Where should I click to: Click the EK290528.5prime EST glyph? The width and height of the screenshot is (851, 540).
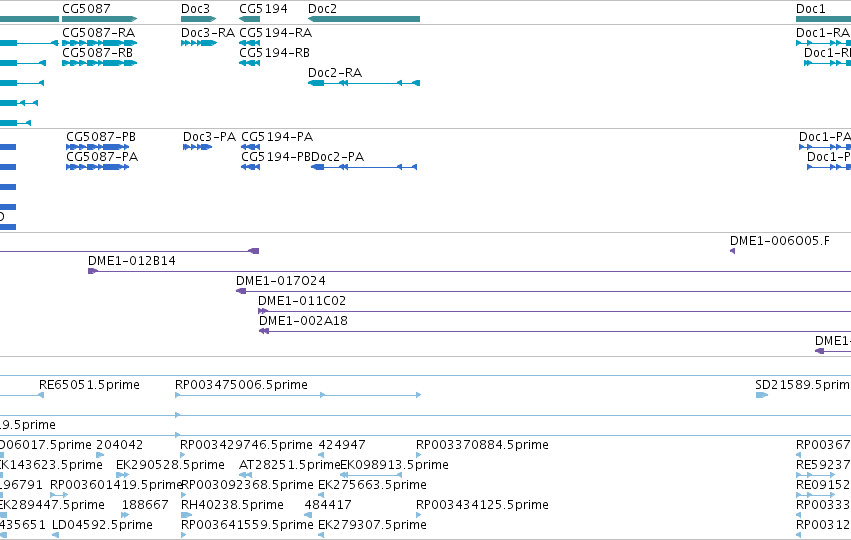[x=123, y=475]
